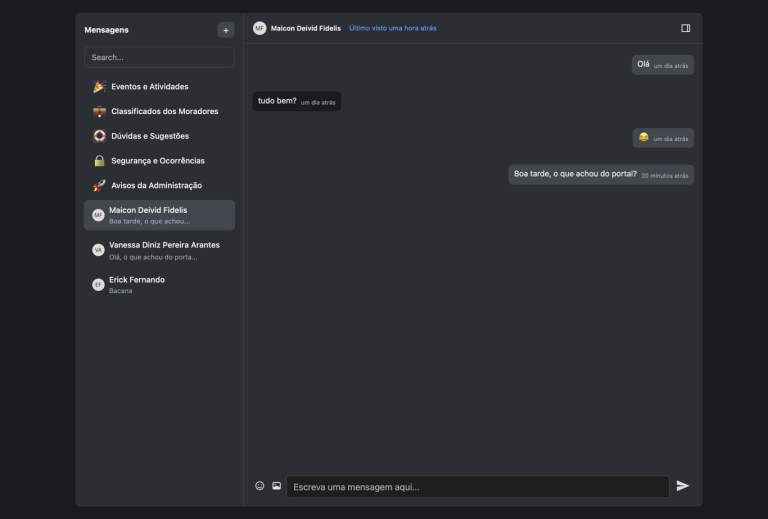Image resolution: width=768 pixels, height=519 pixels.
Task: Select the Classificados dos Moradores channel
Action: 164,111
